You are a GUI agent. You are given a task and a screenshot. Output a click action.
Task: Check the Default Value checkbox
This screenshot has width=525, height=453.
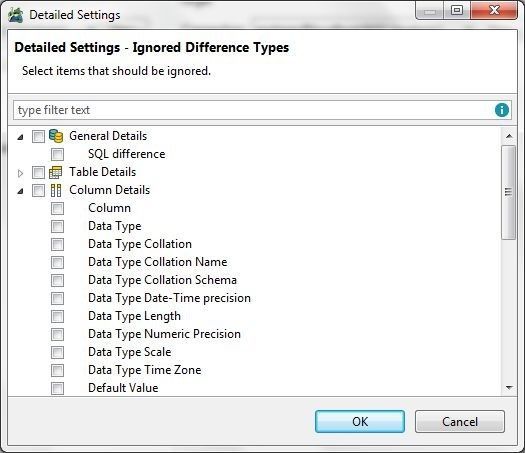tap(57, 388)
